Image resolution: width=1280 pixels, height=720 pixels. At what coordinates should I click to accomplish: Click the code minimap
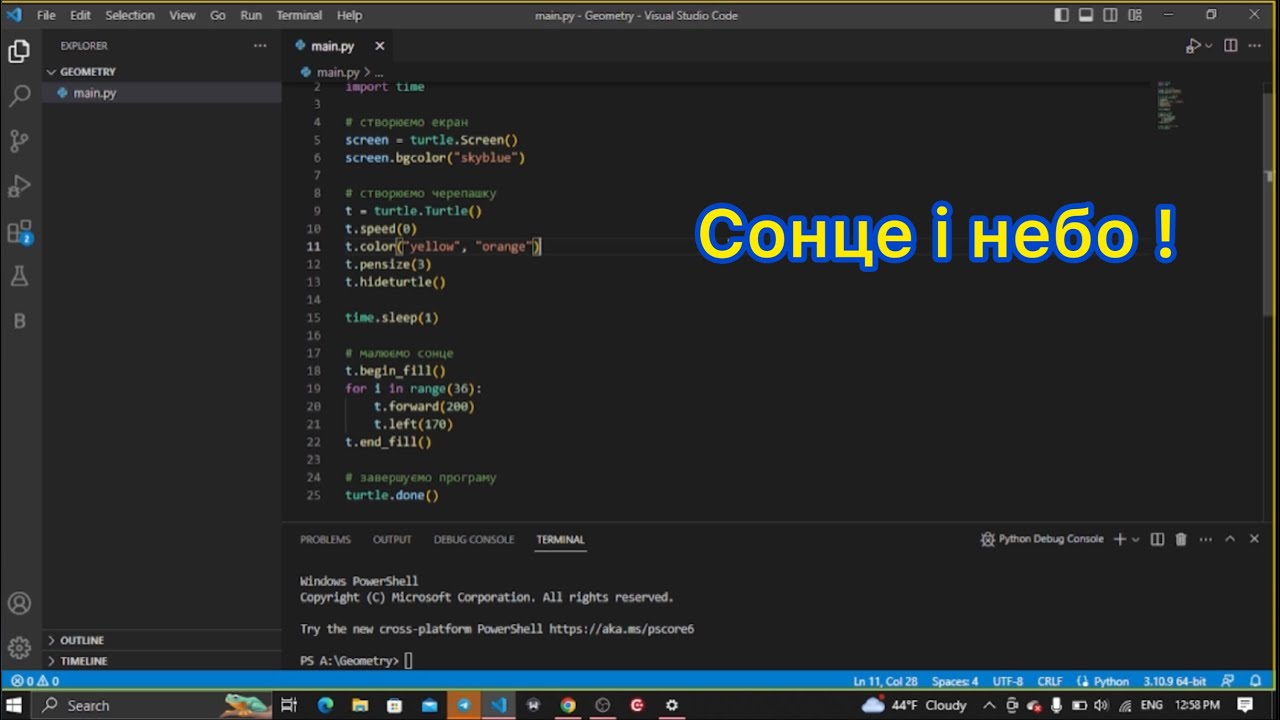tap(1168, 104)
